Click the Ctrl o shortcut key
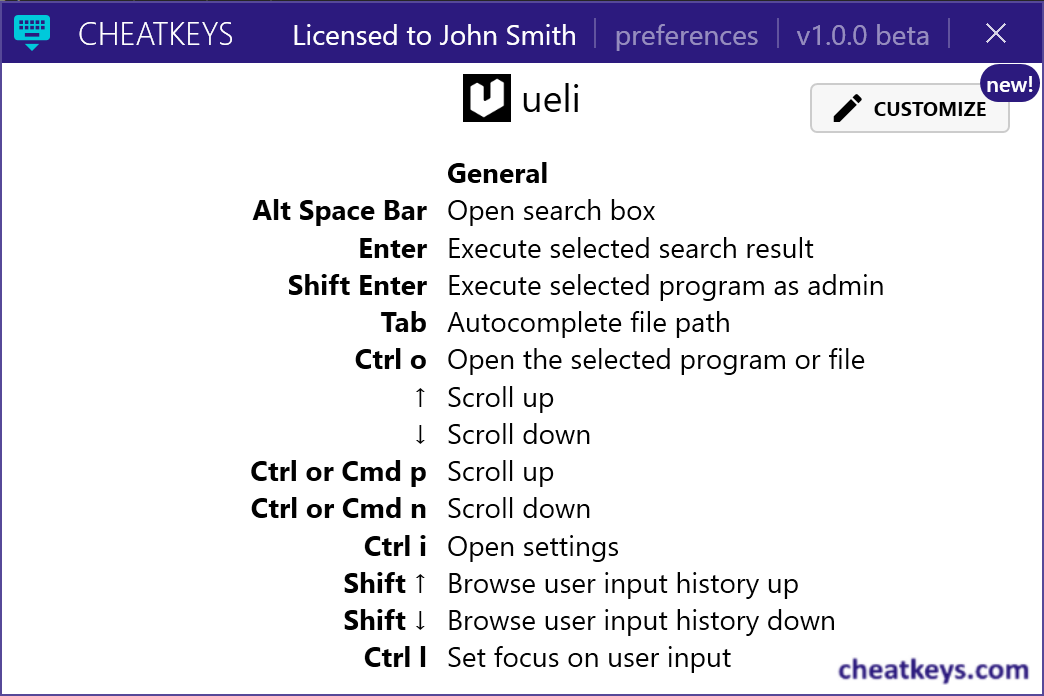Image resolution: width=1044 pixels, height=696 pixels. 390,360
